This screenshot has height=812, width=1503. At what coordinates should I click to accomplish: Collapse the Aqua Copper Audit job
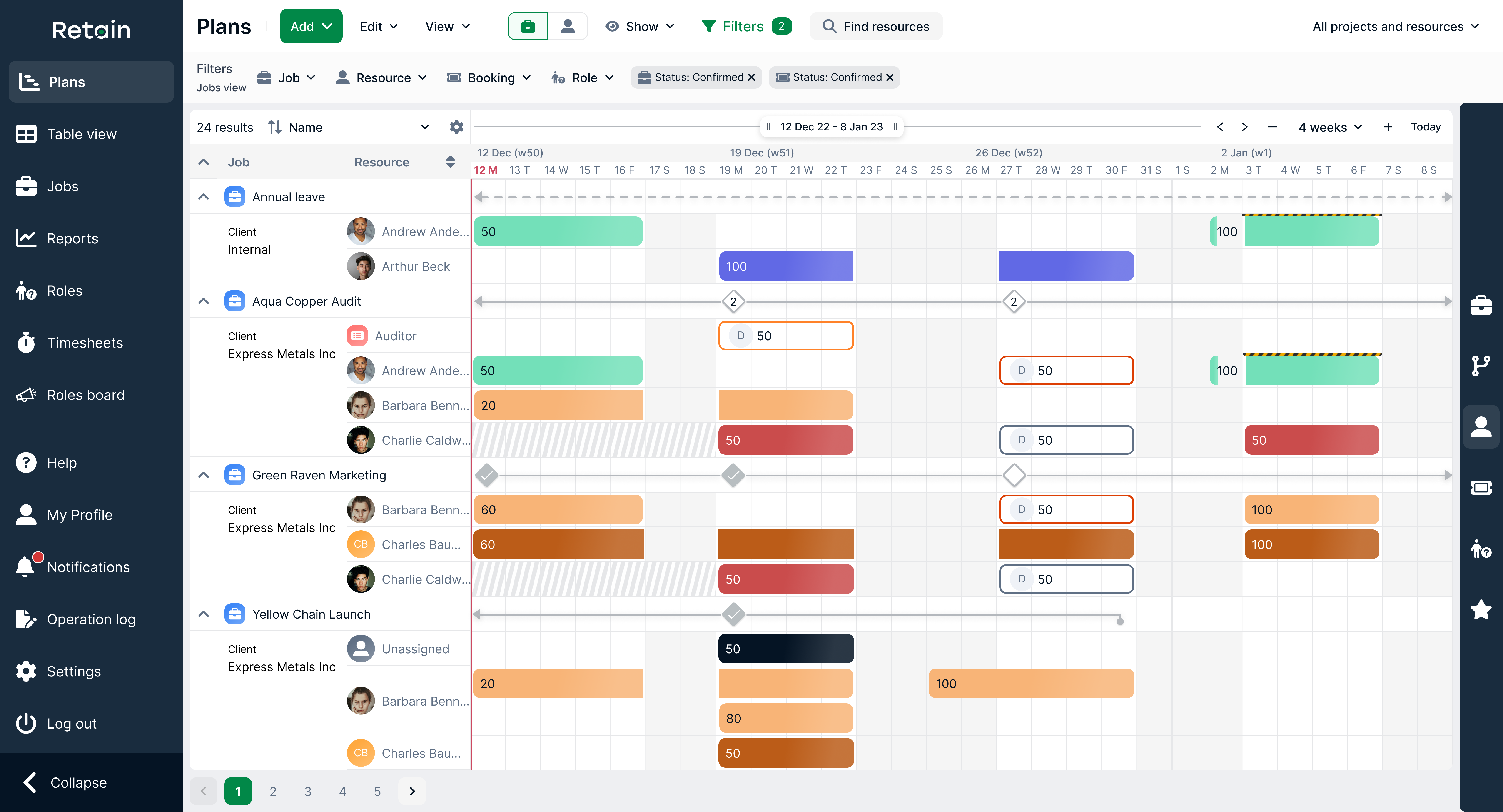coord(203,301)
